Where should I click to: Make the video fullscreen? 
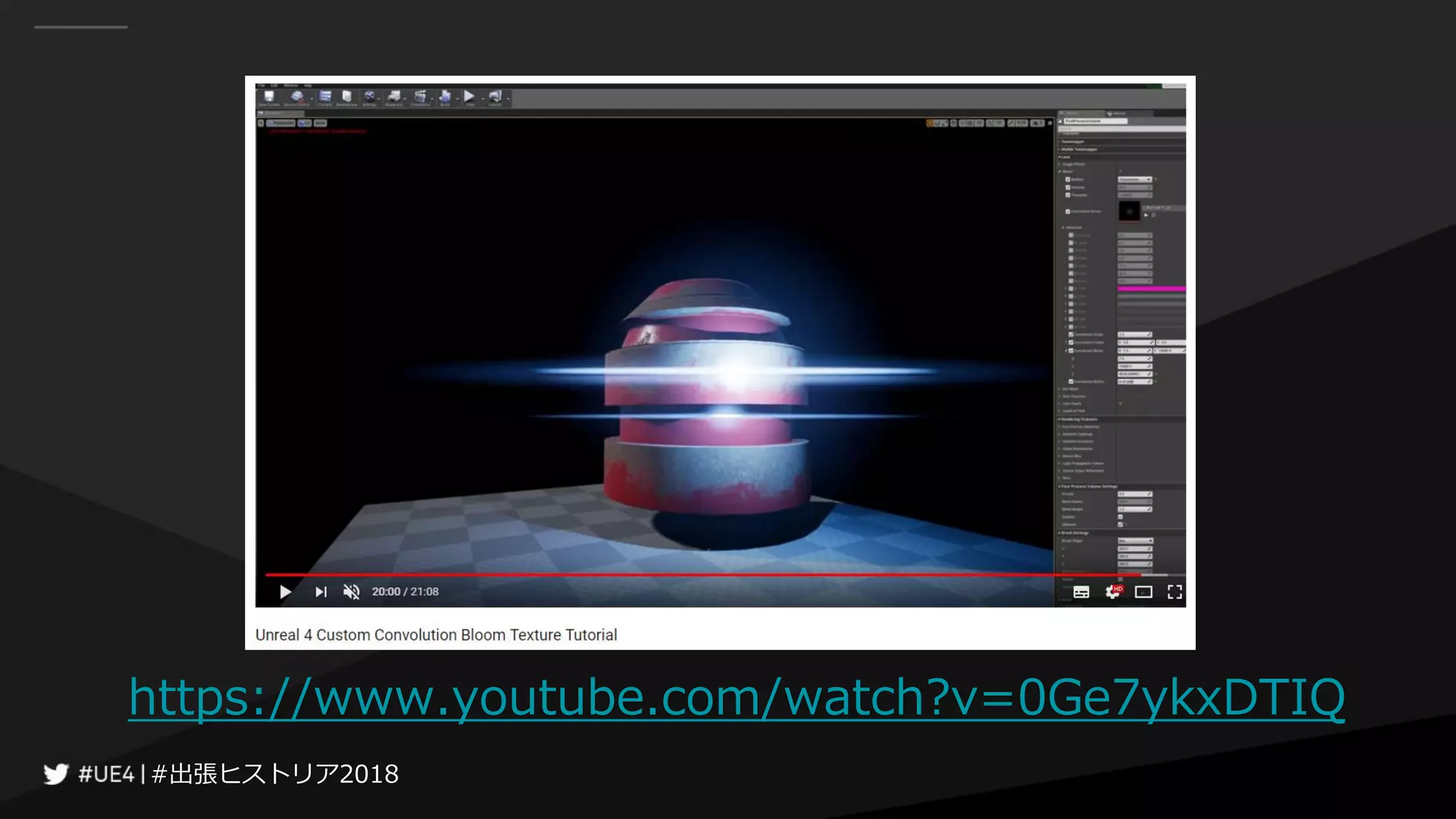coord(1174,591)
